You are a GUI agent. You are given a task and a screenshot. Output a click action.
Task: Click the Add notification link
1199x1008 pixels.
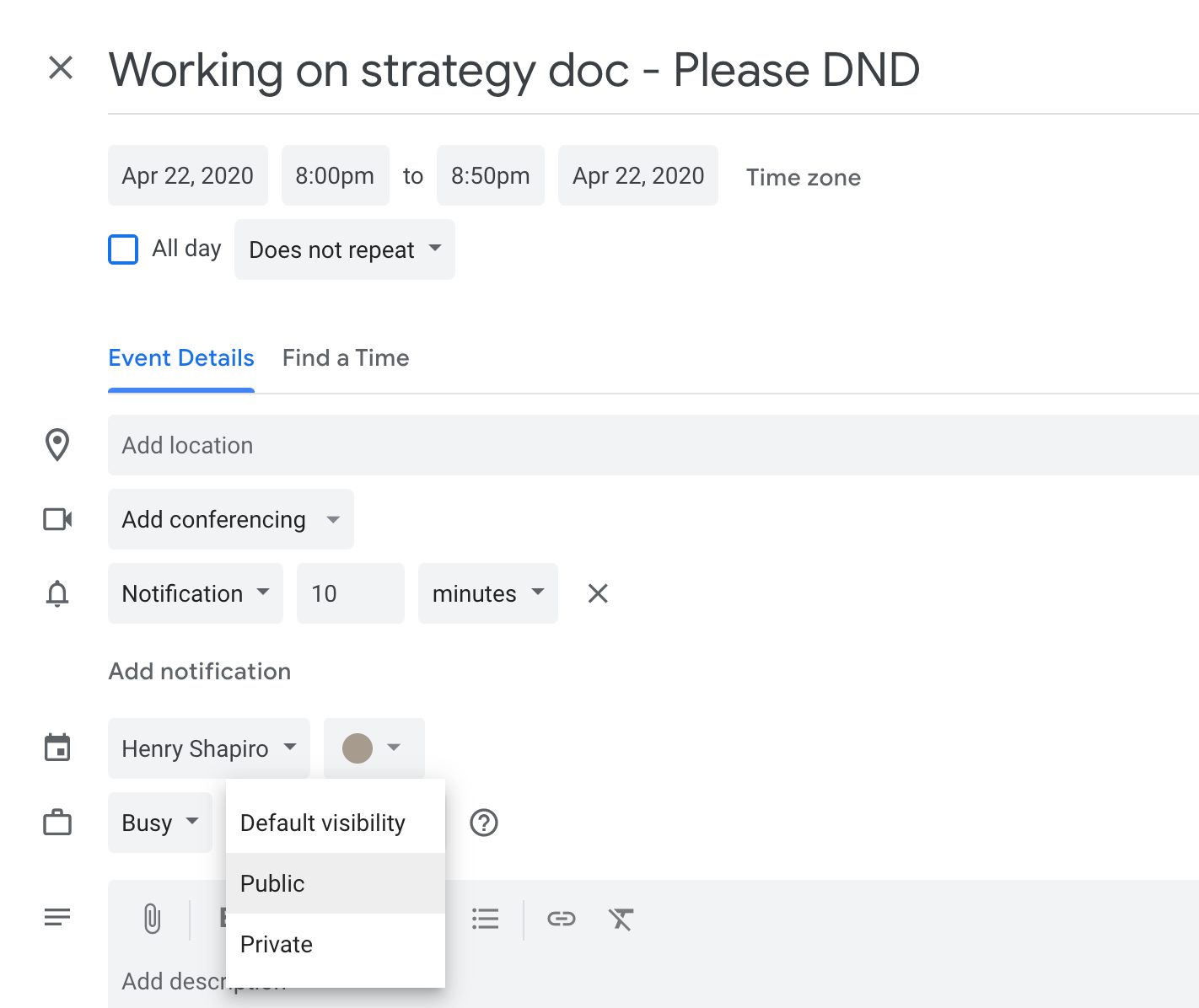(x=199, y=671)
